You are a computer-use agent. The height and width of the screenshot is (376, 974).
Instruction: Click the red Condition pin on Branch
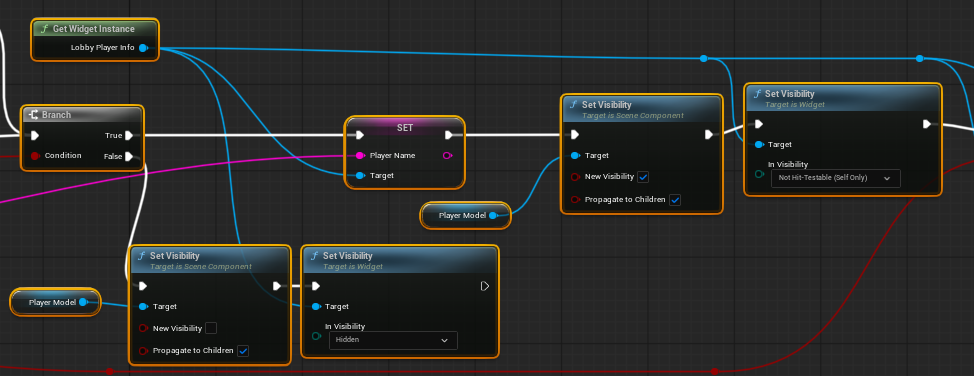click(35, 155)
